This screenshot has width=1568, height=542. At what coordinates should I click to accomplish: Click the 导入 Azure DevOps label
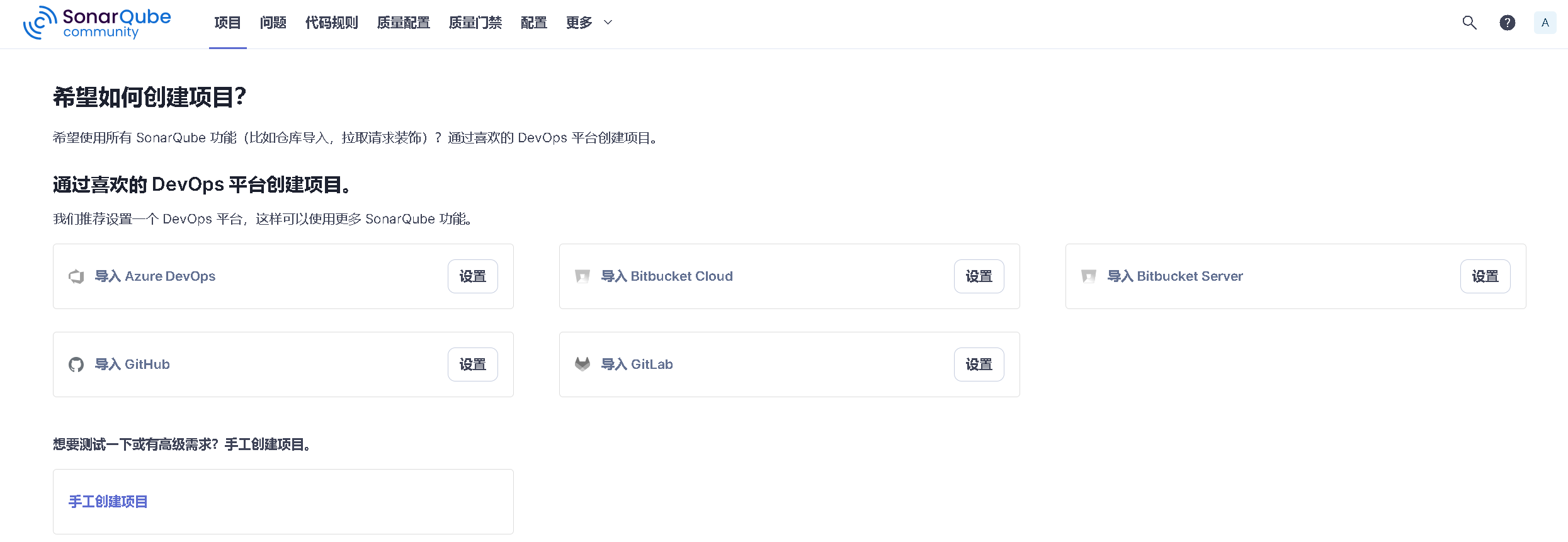point(155,276)
